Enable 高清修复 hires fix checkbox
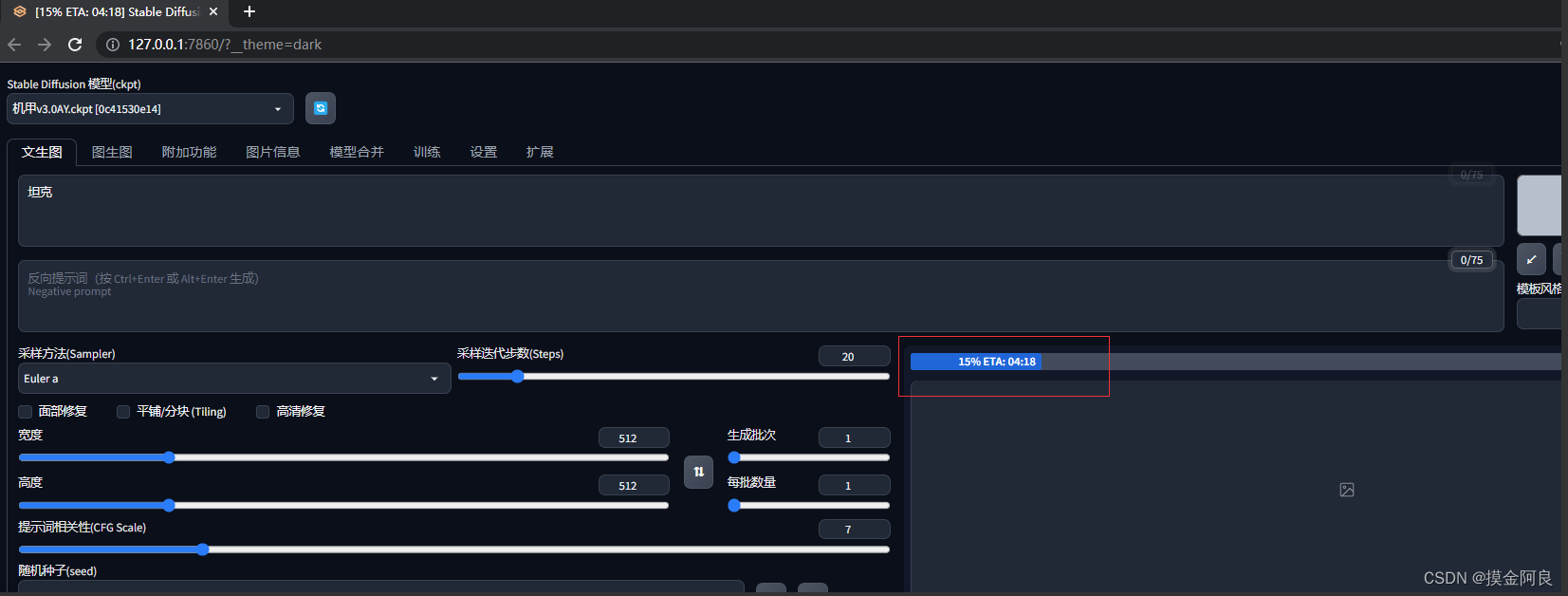This screenshot has height=596, width=1568. [263, 412]
